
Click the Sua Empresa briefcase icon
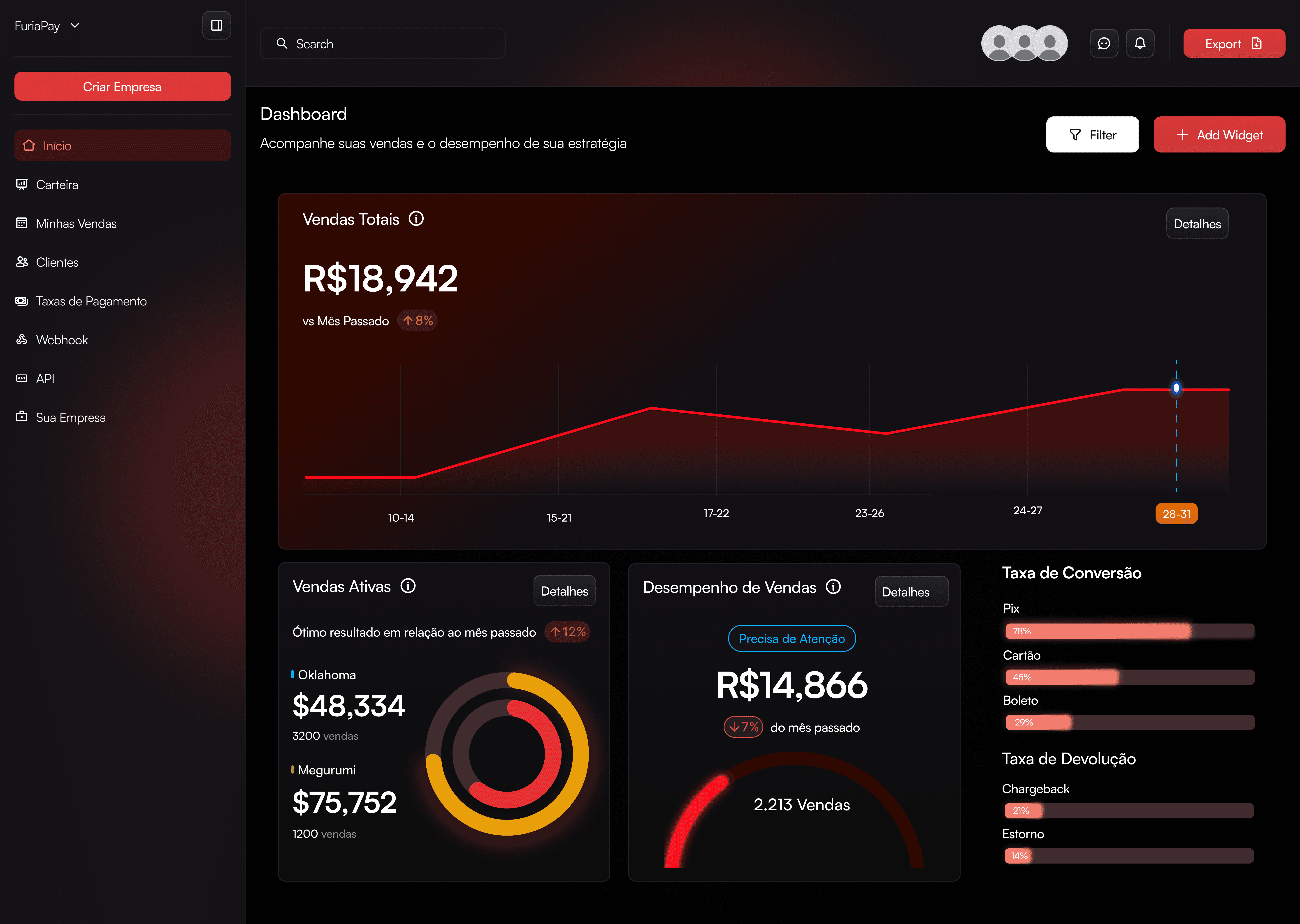point(22,416)
